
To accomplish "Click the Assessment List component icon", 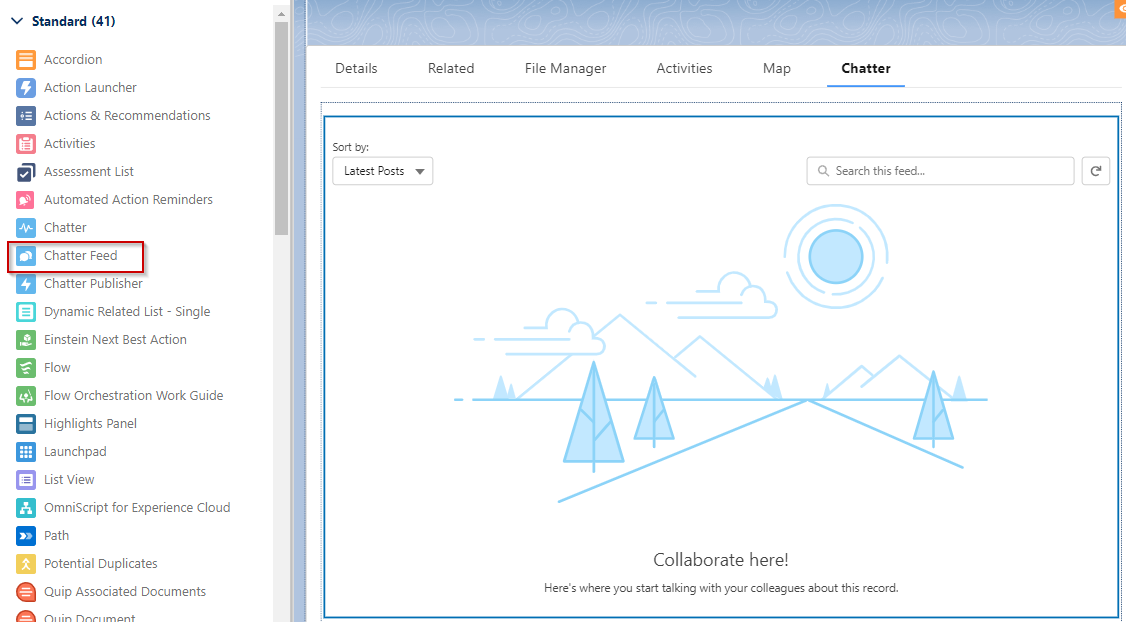I will [x=26, y=171].
